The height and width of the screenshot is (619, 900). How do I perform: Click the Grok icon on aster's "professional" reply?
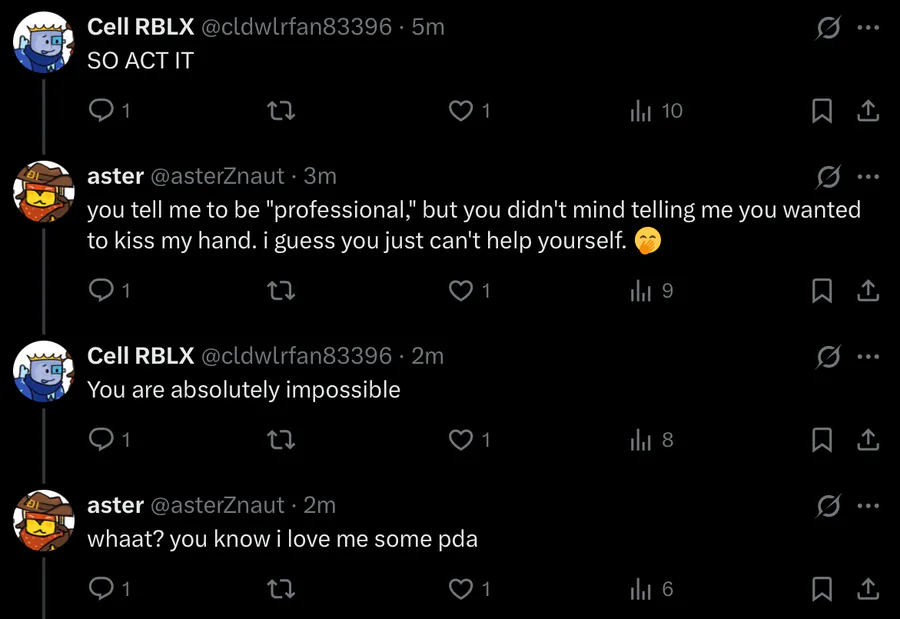click(828, 177)
